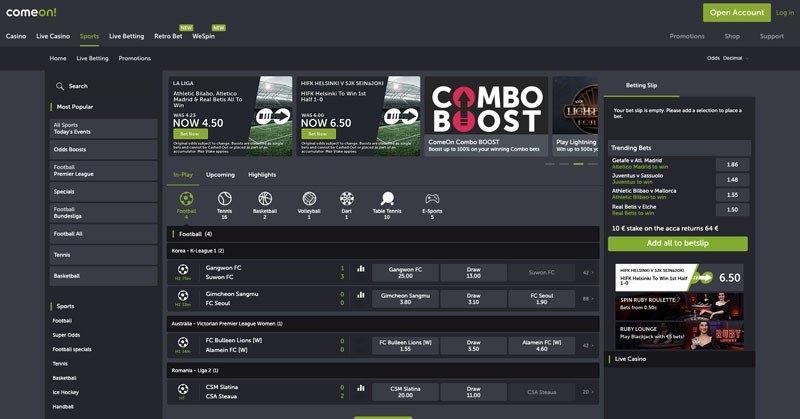
Task: Open sub-nav Promotions link
Action: pyautogui.click(x=135, y=58)
